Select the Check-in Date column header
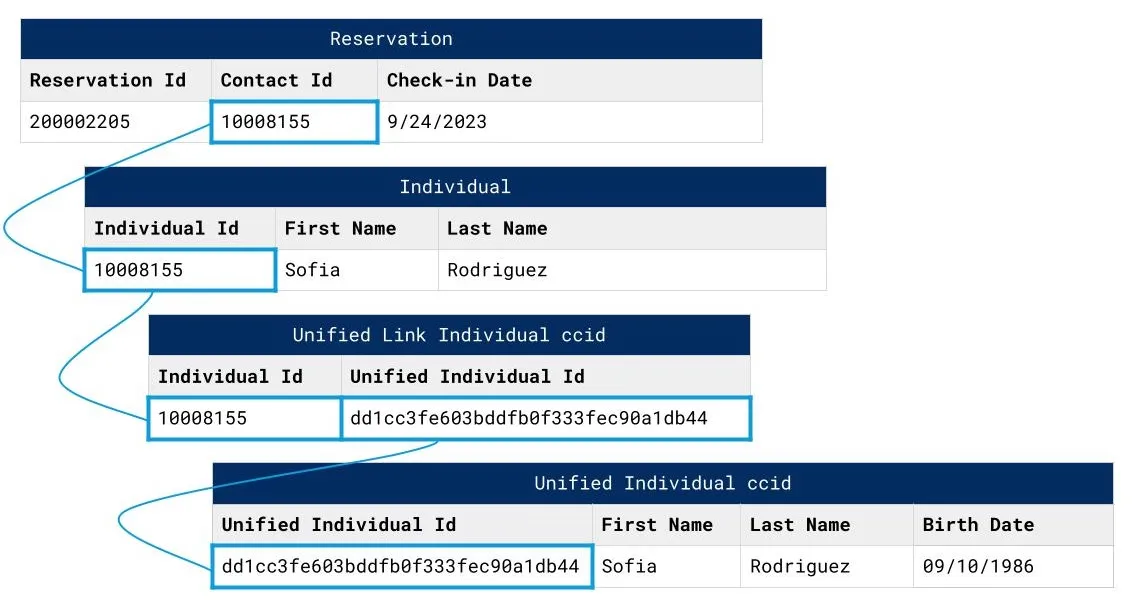Screen dimensions: 1133x608 coord(459,81)
